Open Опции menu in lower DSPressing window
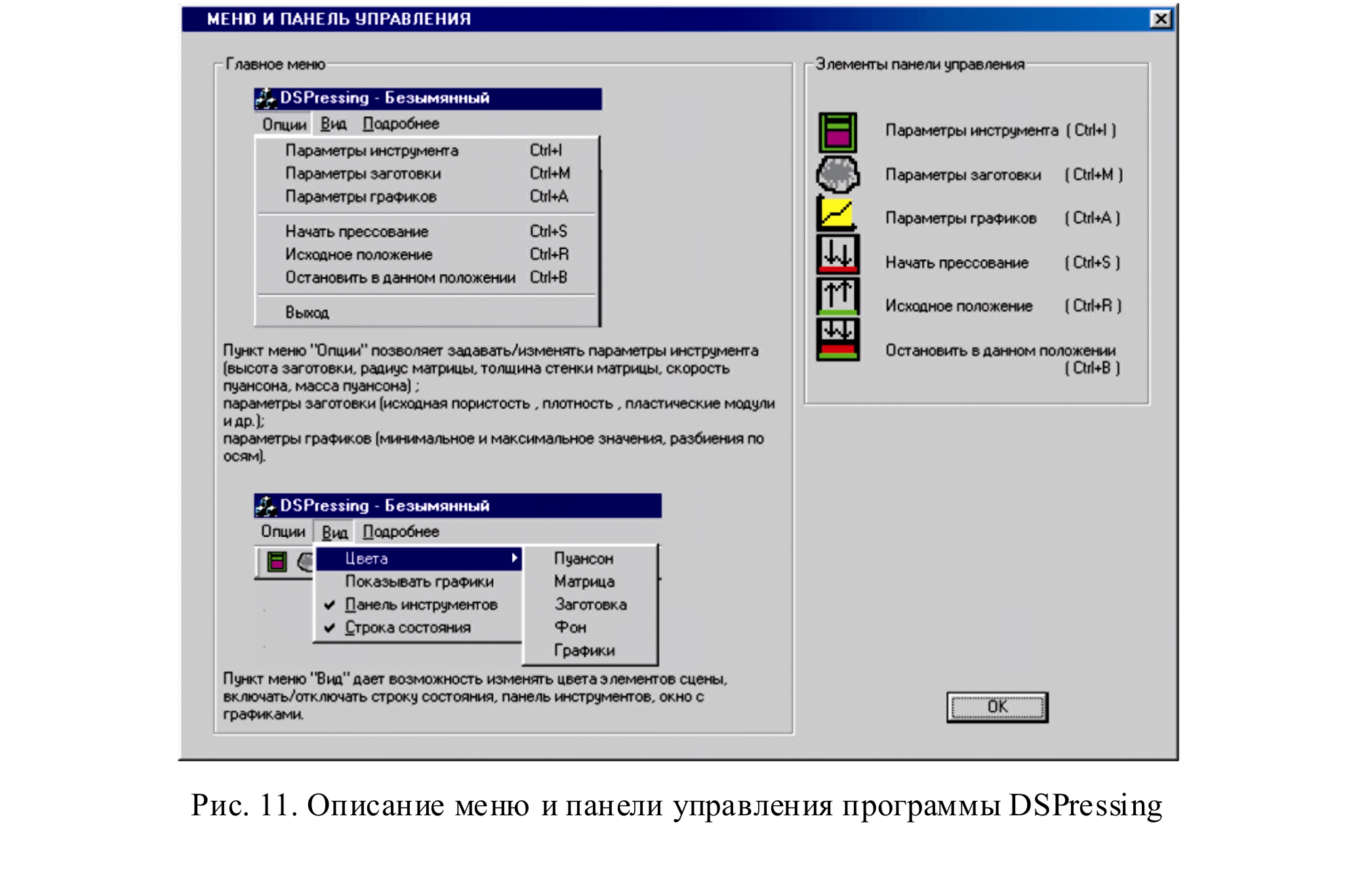Viewport: 1351px width, 896px height. point(283,531)
